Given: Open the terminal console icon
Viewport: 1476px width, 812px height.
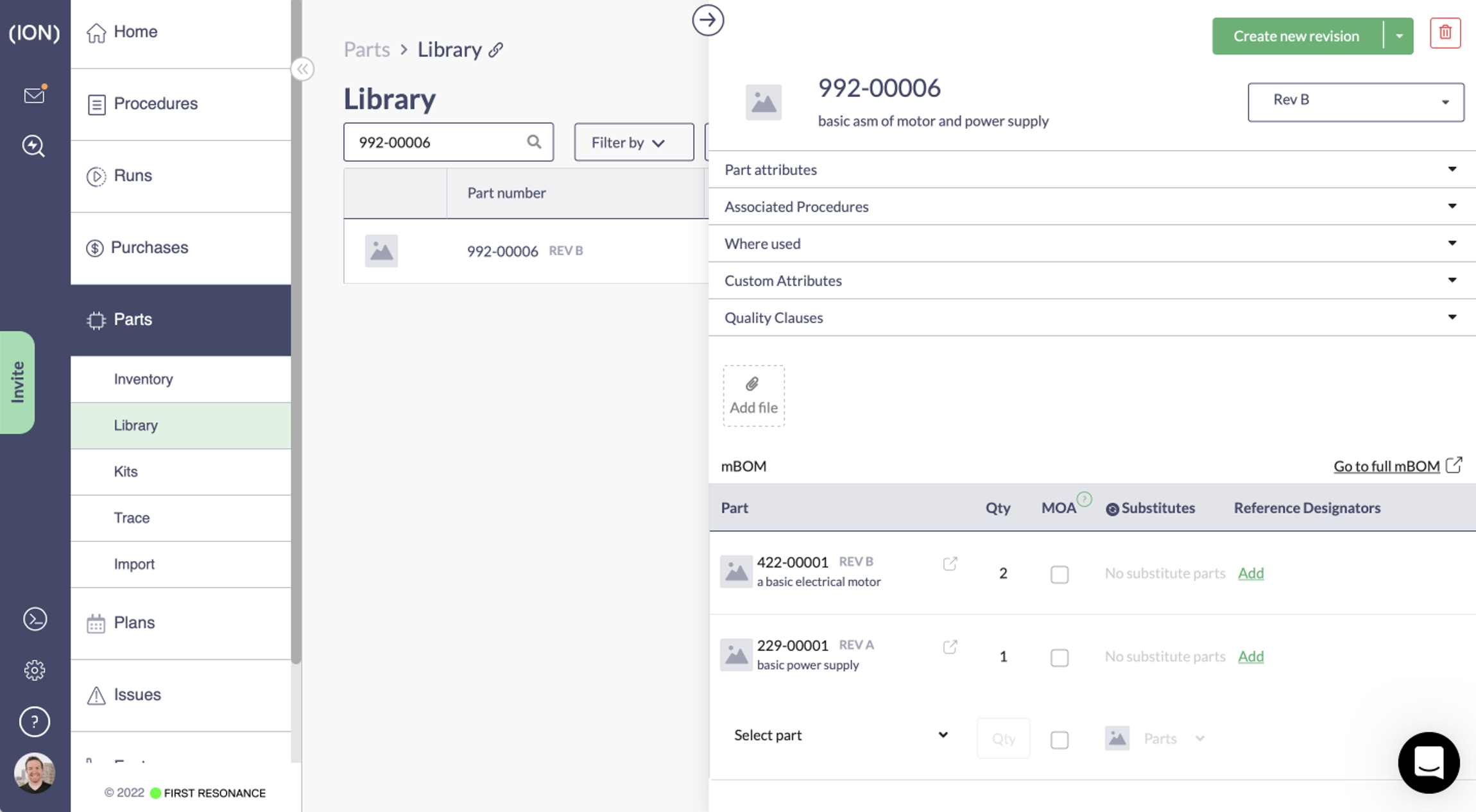Looking at the screenshot, I should pos(35,619).
